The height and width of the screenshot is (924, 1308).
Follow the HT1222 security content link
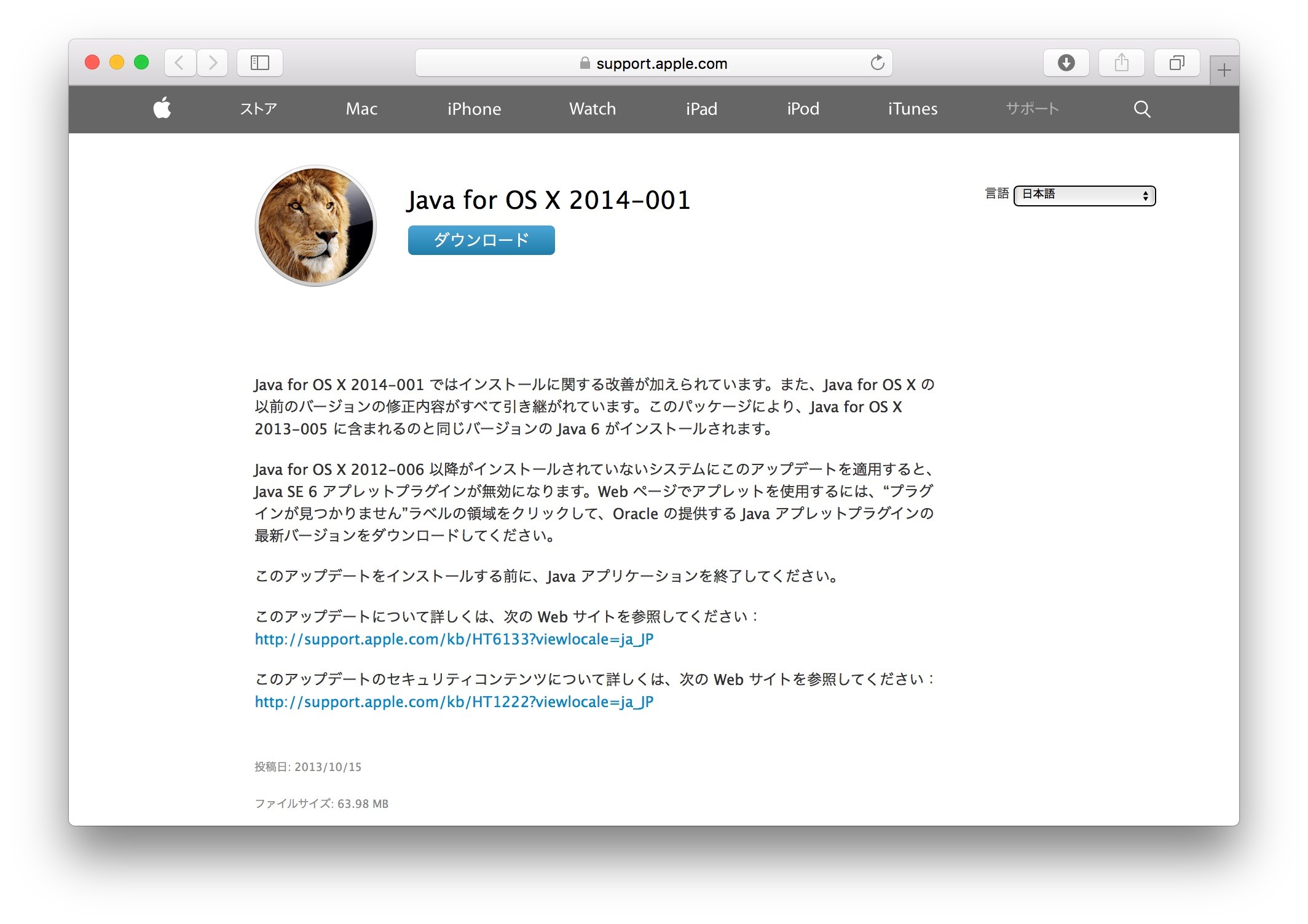click(454, 702)
